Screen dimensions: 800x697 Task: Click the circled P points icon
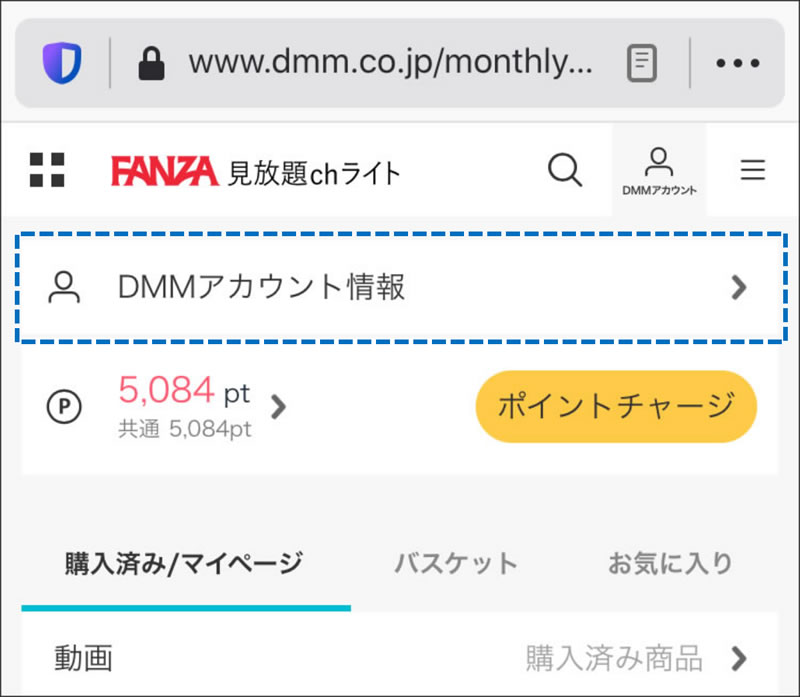click(x=64, y=407)
